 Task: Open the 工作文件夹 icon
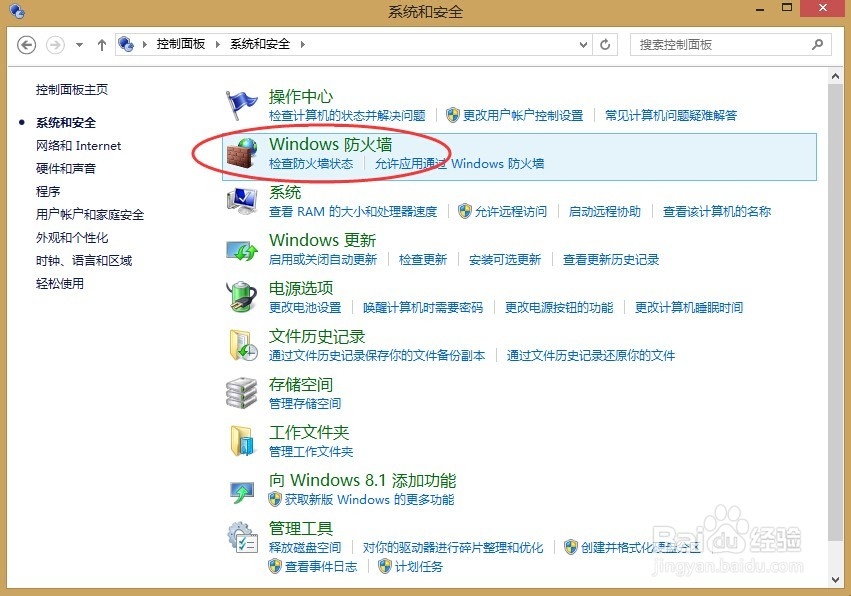242,440
